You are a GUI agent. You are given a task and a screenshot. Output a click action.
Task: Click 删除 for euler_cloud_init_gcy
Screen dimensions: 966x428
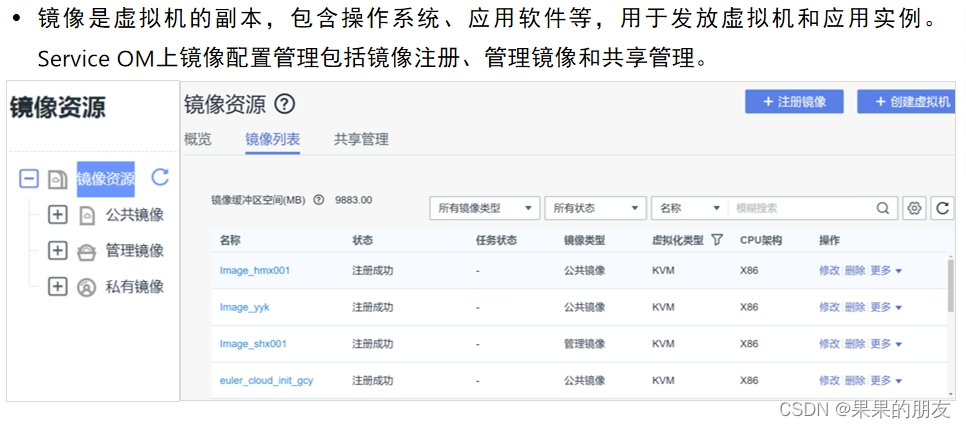coord(855,381)
